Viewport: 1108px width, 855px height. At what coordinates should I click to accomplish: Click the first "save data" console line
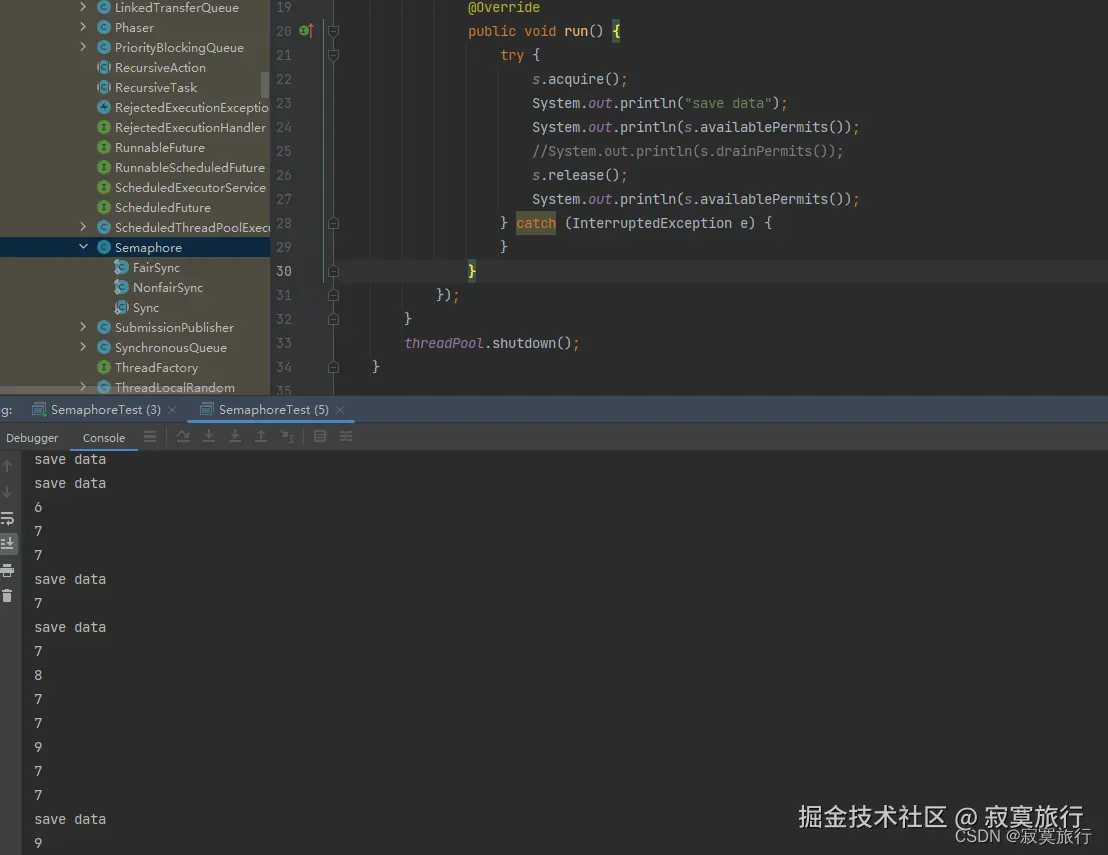pos(70,459)
